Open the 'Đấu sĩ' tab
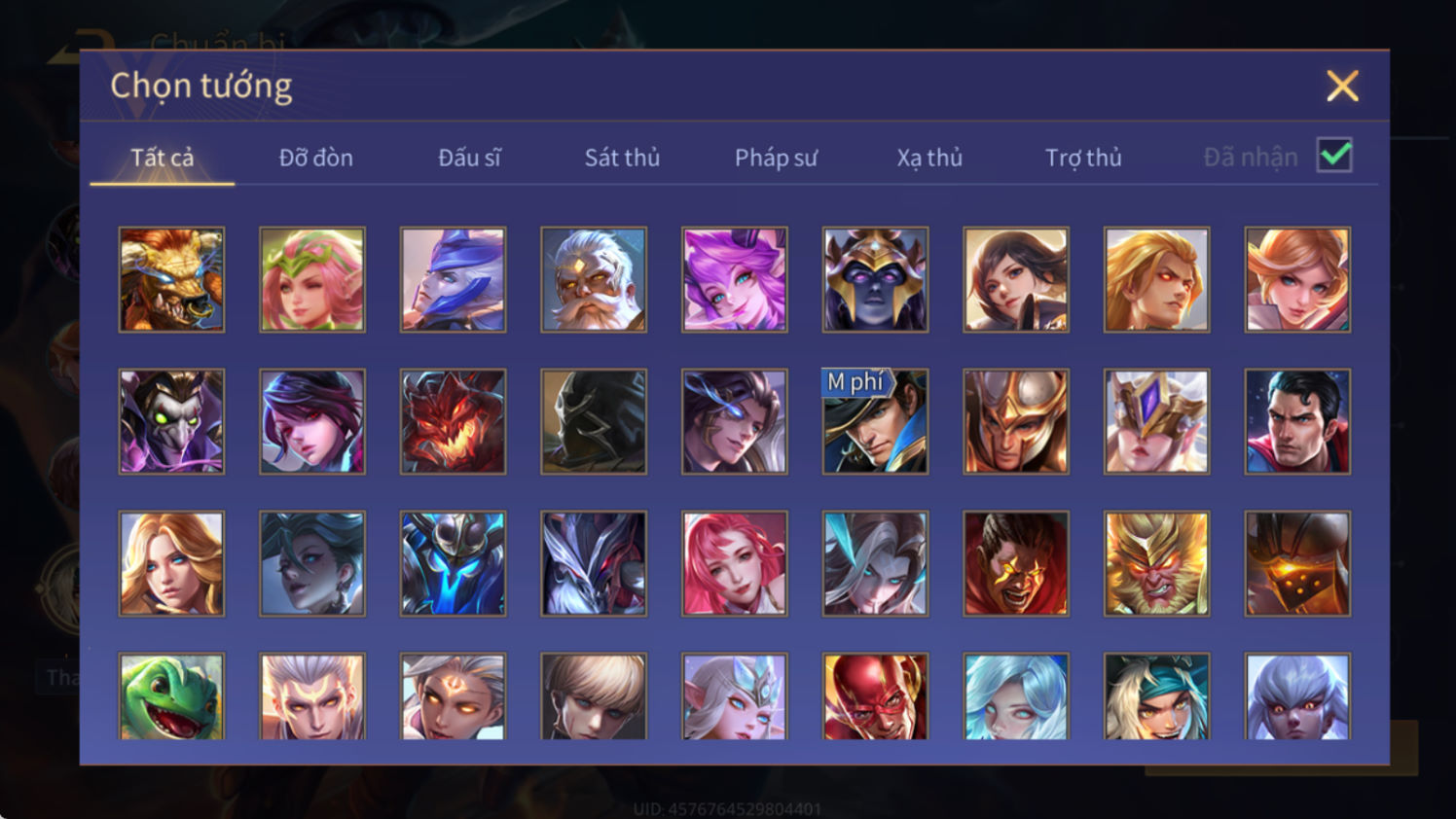The height and width of the screenshot is (819, 1456). tap(469, 158)
